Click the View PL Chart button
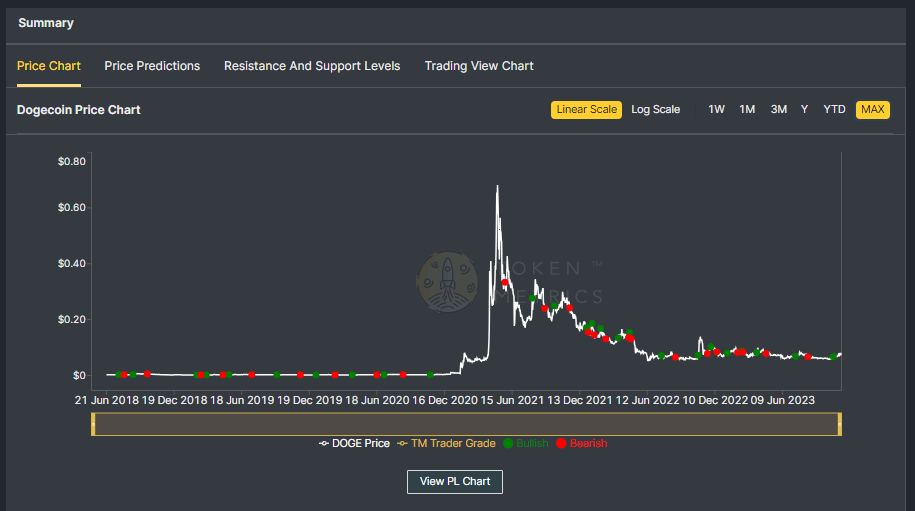Viewport: 915px width, 511px height. (455, 482)
